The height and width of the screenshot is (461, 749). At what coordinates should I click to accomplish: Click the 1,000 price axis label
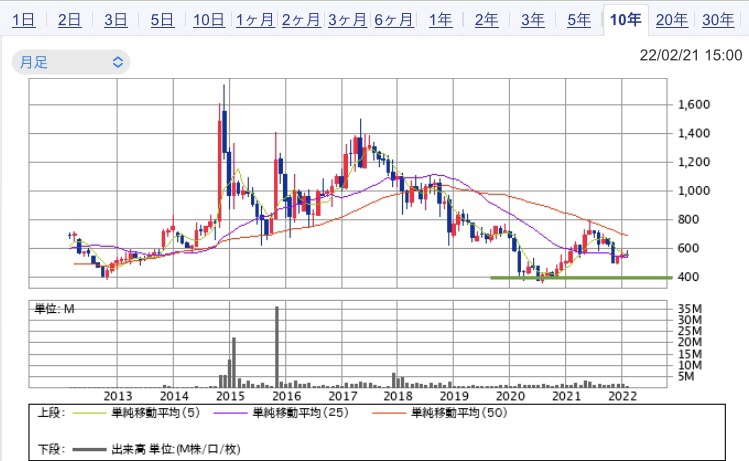point(694,191)
